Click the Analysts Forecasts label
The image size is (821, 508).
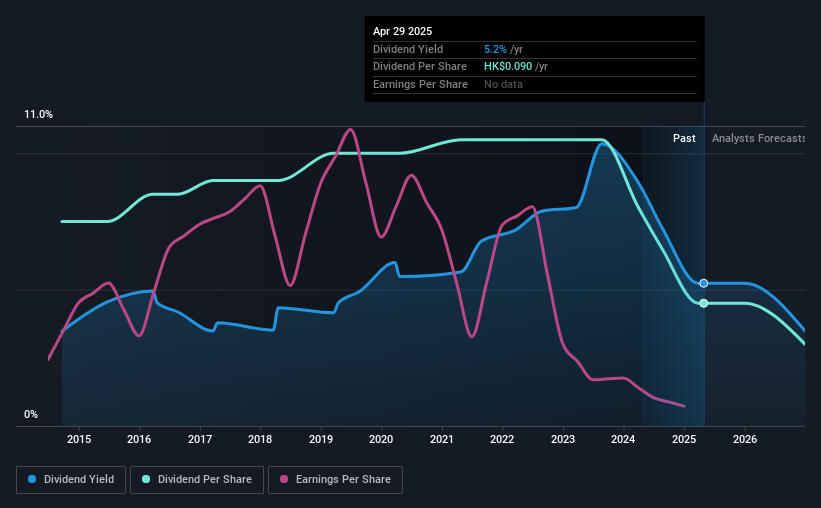pos(759,138)
